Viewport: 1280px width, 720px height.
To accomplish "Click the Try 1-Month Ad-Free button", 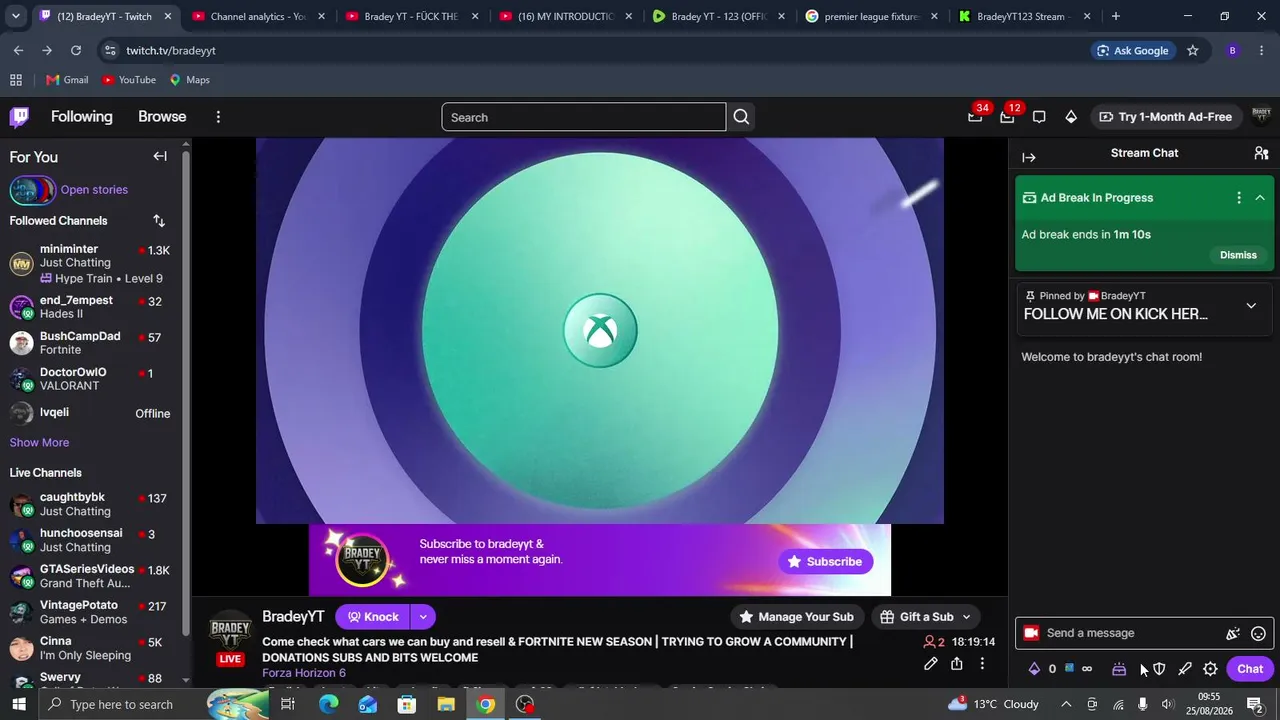I will tap(1165, 117).
